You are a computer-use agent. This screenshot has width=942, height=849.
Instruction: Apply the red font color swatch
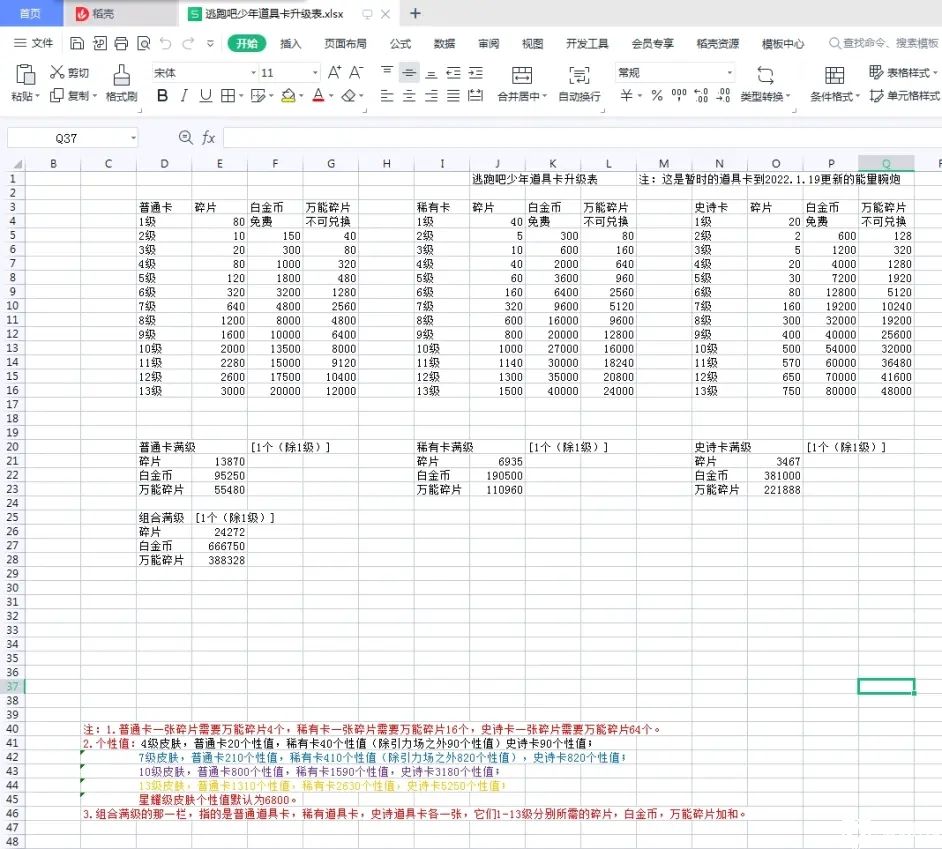pos(318,96)
